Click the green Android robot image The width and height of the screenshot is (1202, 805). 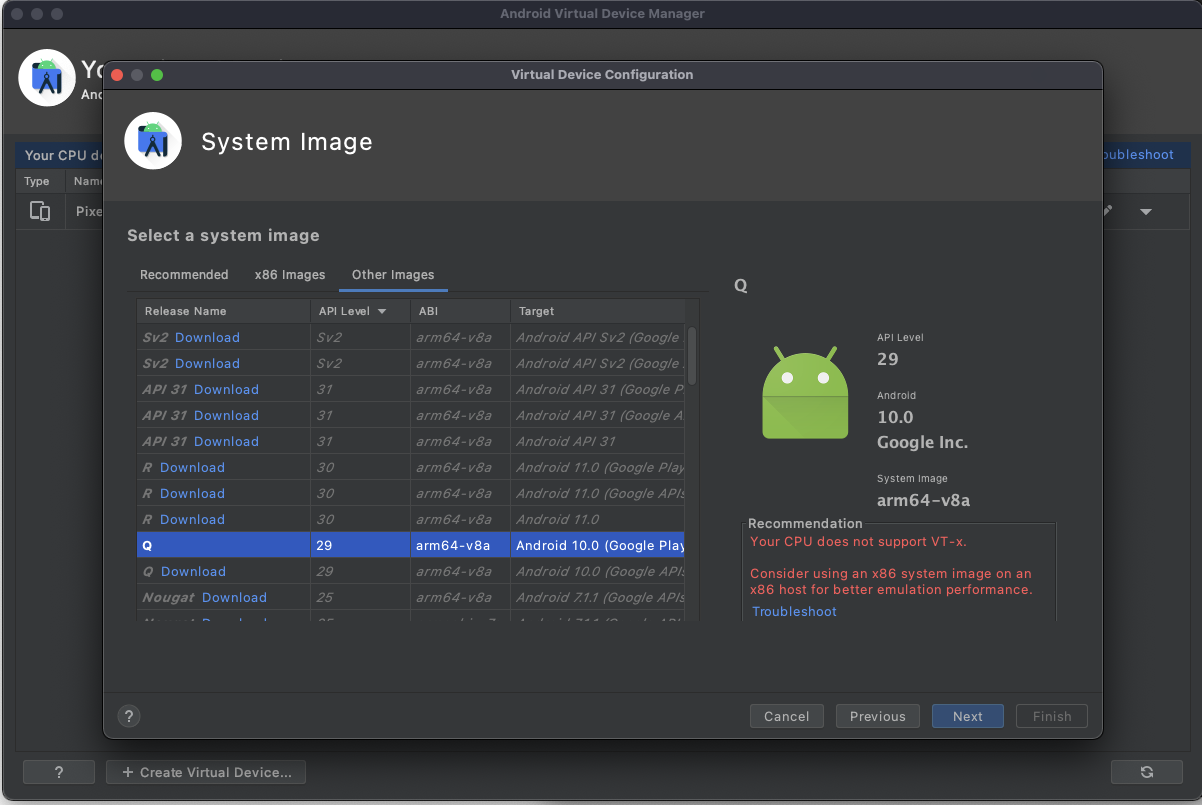(805, 393)
